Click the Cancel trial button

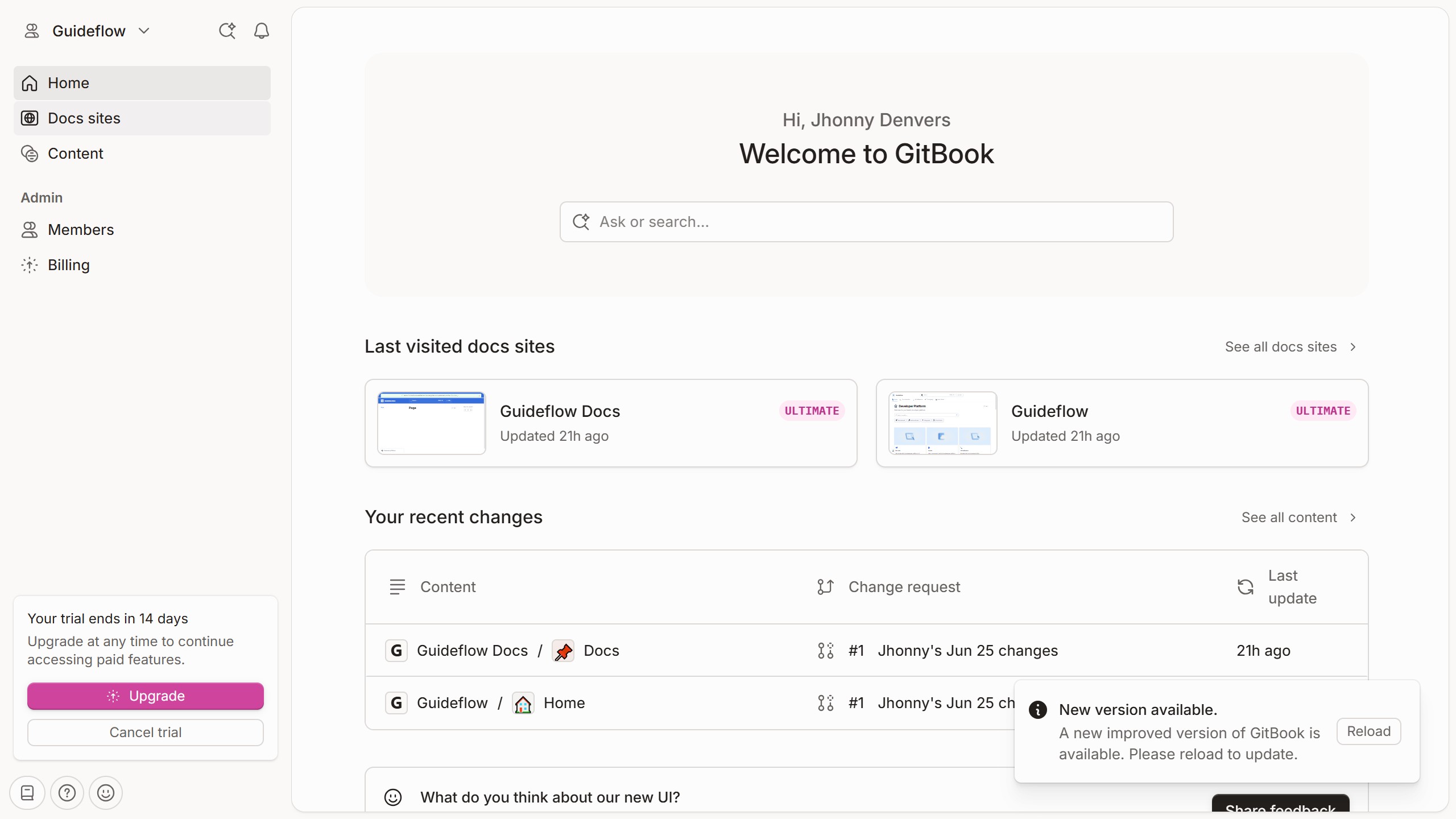tap(146, 733)
